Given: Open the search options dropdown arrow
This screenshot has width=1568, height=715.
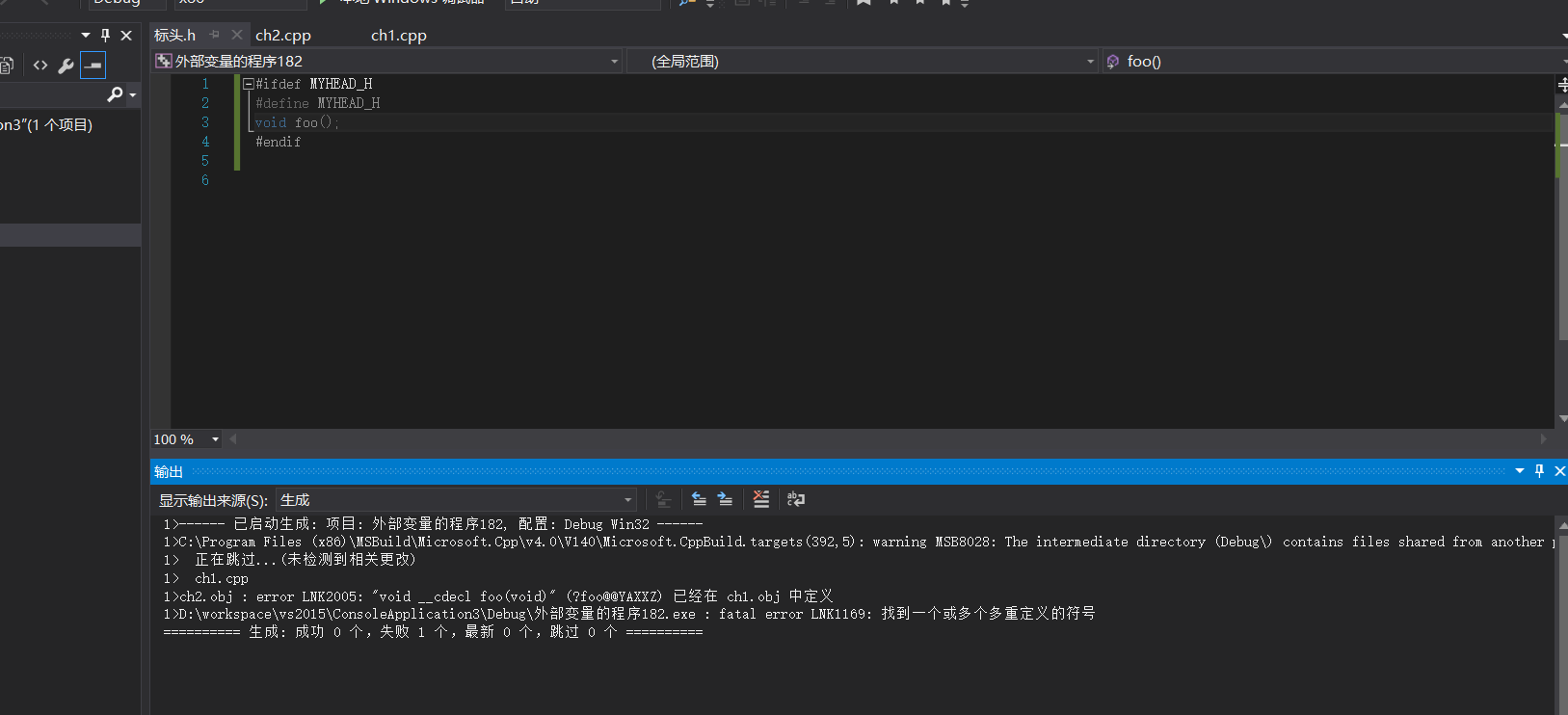Looking at the screenshot, I should [x=133, y=94].
